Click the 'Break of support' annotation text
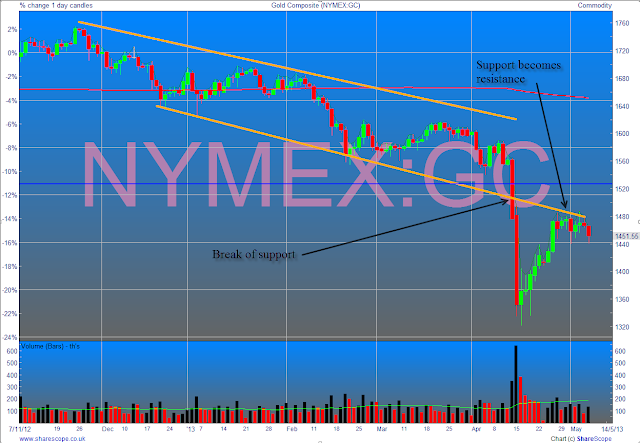Screen dimensions: 640x443 pos(253,254)
